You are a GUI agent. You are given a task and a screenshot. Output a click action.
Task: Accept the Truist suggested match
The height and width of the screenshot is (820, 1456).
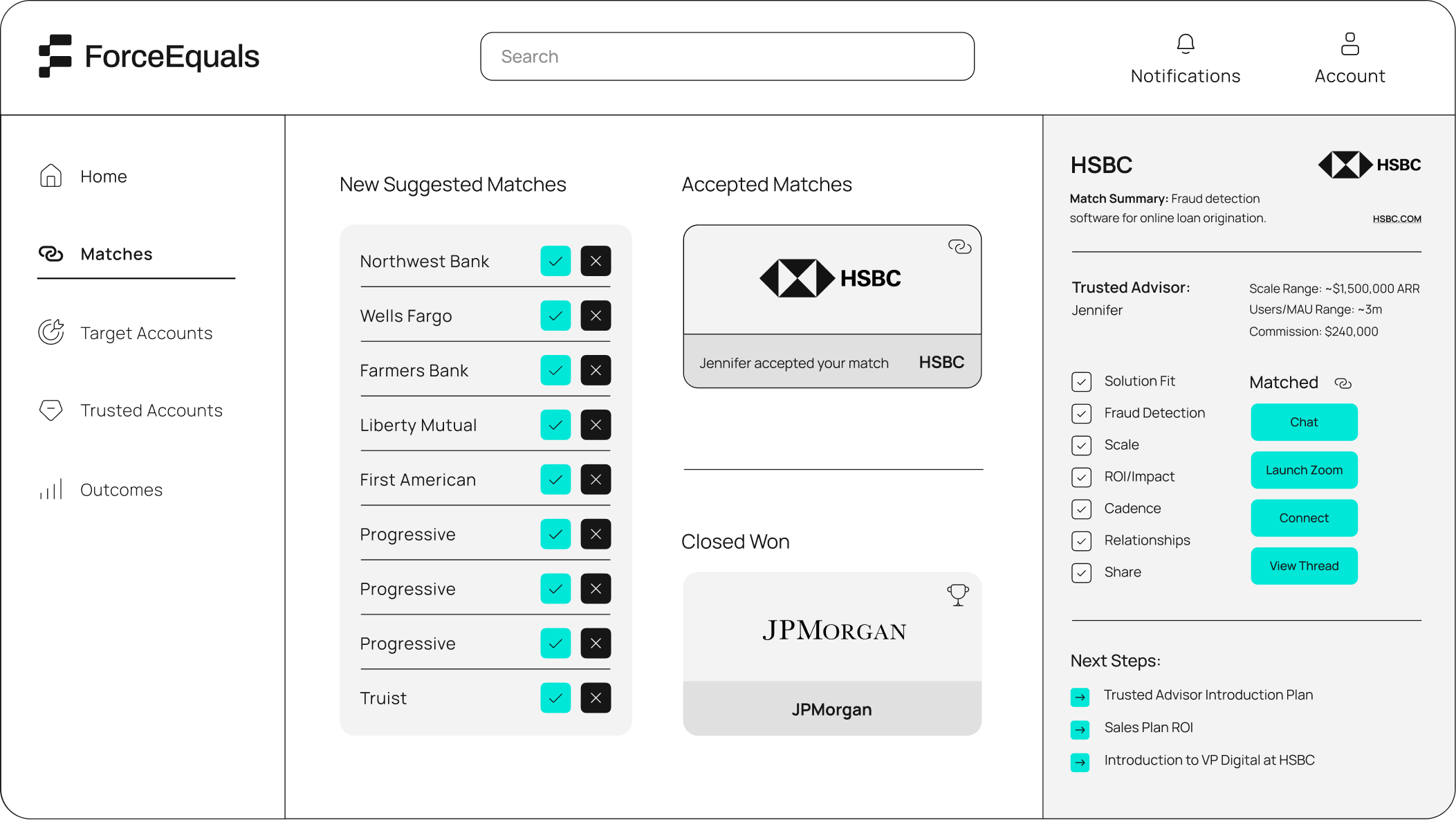555,698
